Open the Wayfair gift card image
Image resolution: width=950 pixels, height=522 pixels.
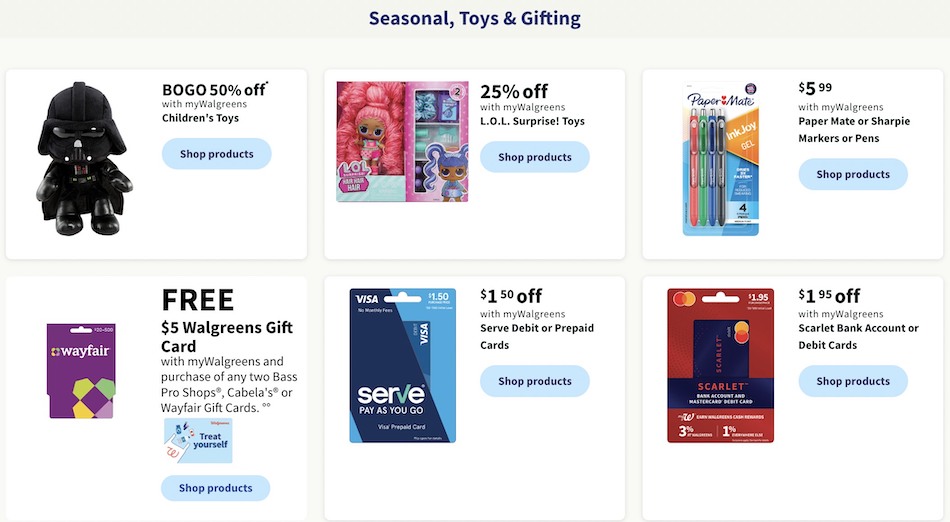(x=81, y=371)
